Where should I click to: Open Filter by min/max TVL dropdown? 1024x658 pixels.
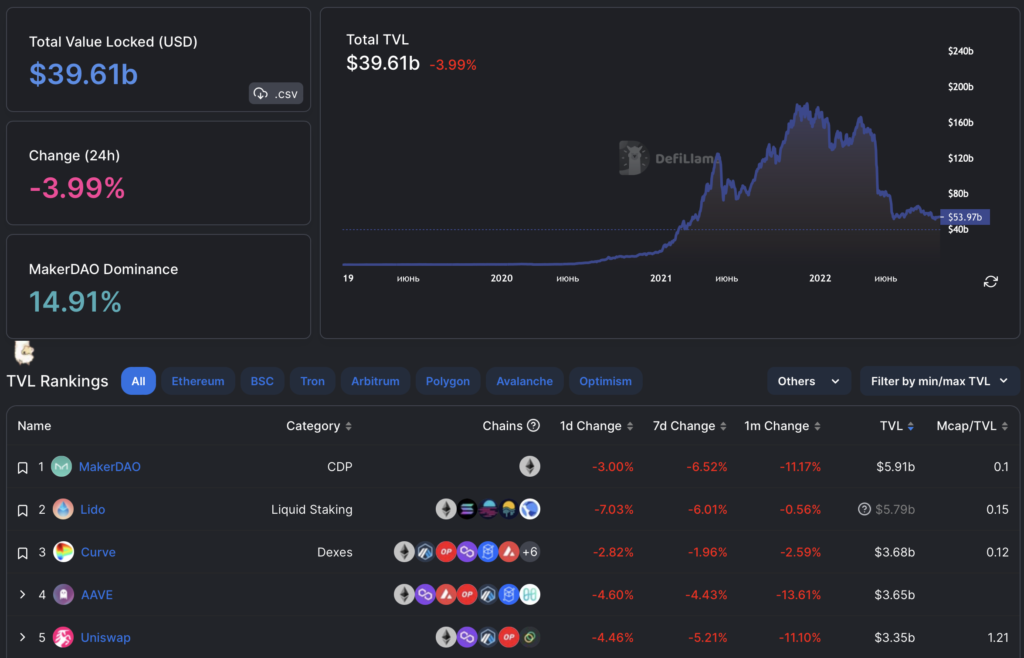[939, 381]
